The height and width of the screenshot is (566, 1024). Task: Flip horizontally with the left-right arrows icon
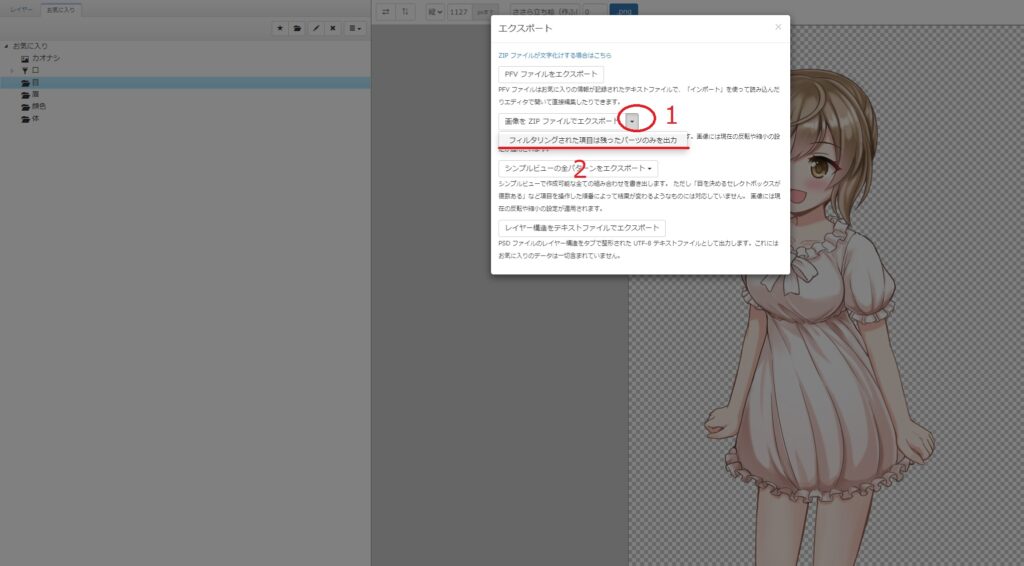386,12
